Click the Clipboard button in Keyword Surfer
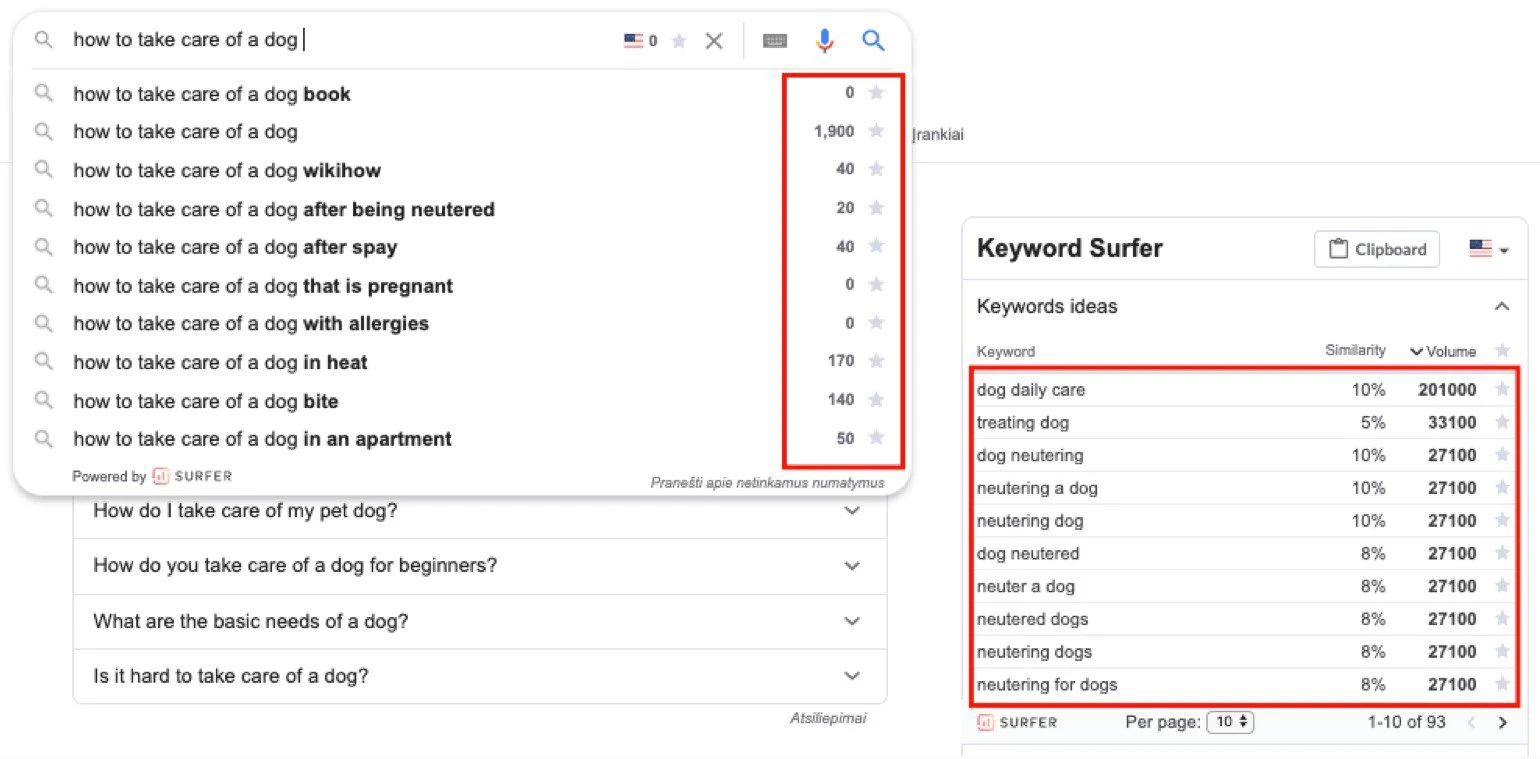This screenshot has height=759, width=1540. click(x=1376, y=250)
